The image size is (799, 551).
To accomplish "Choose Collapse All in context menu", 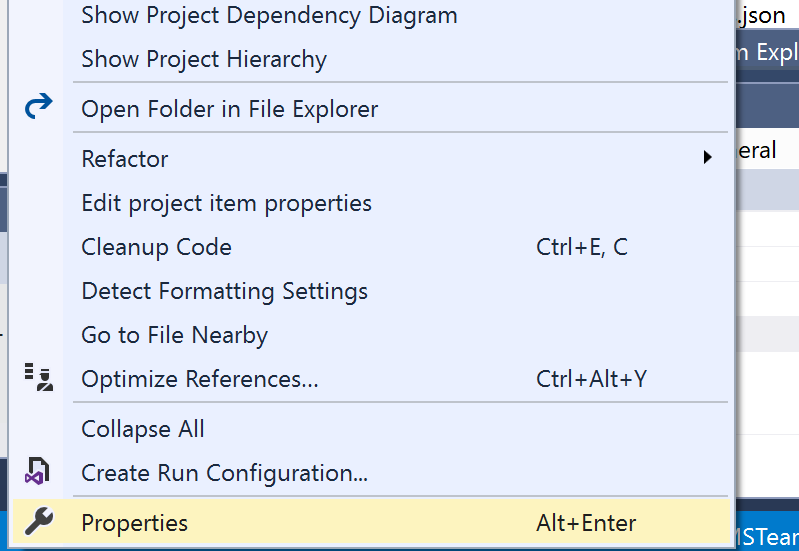I will click(x=142, y=429).
